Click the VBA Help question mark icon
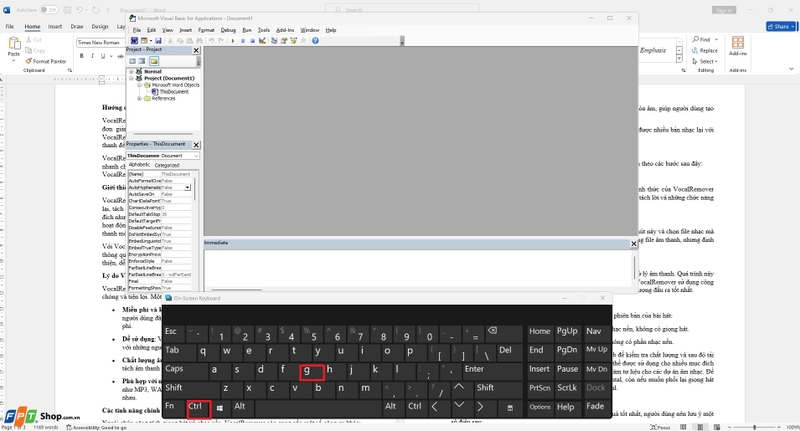The width and height of the screenshot is (800, 431). click(x=316, y=41)
